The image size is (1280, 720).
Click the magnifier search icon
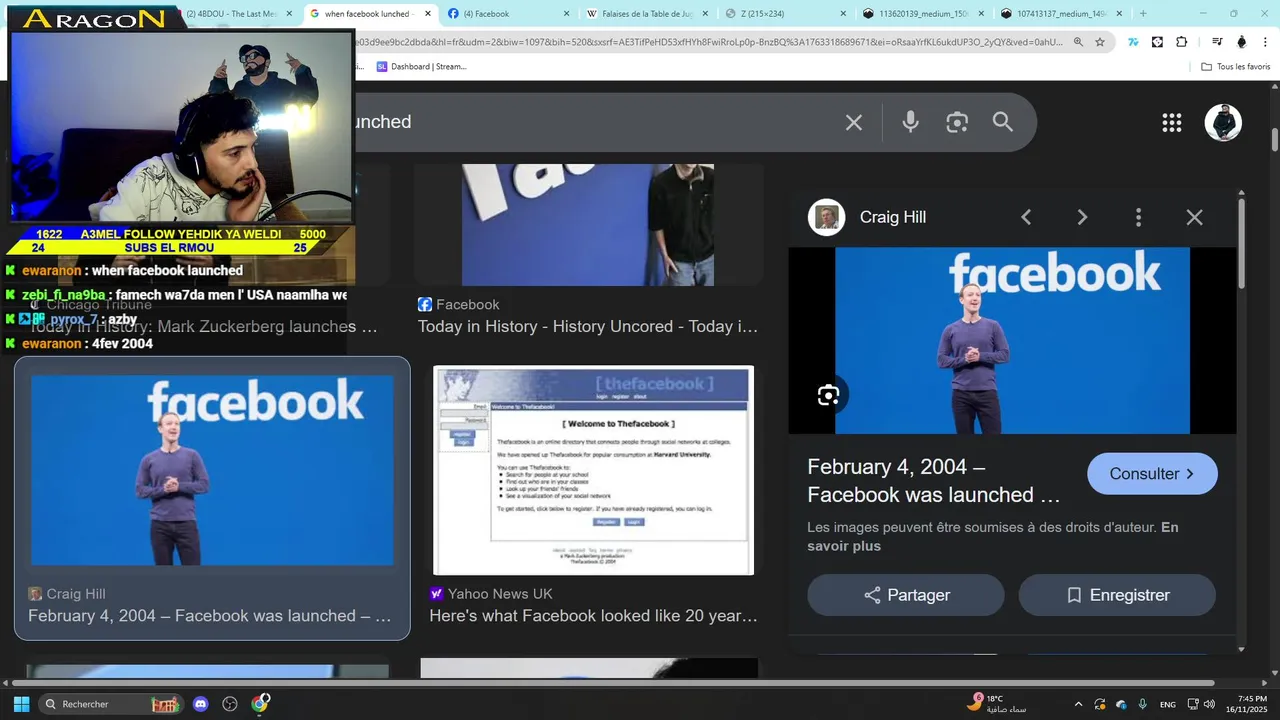coord(1003,122)
